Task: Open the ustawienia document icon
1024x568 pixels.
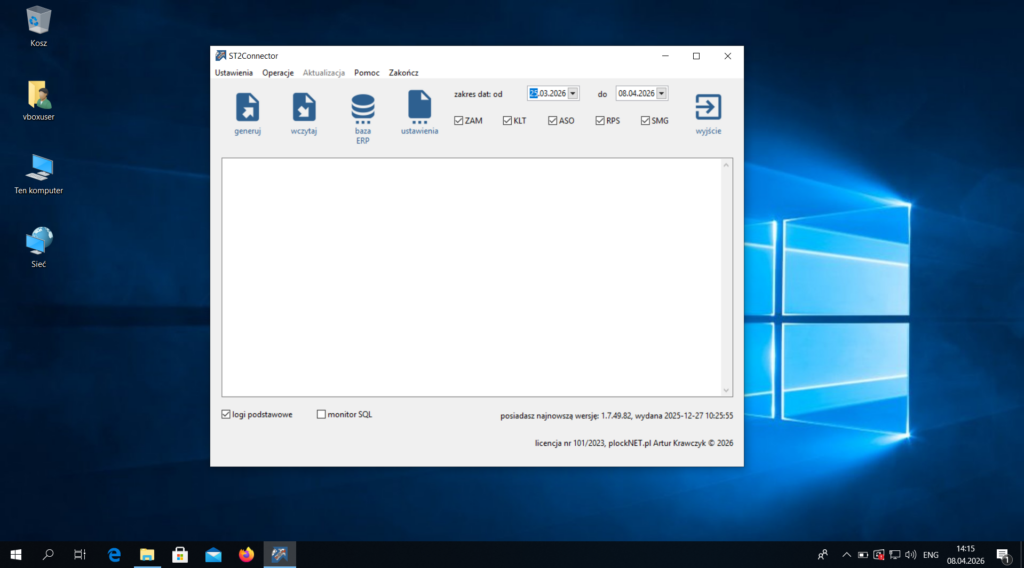Action: click(x=419, y=106)
